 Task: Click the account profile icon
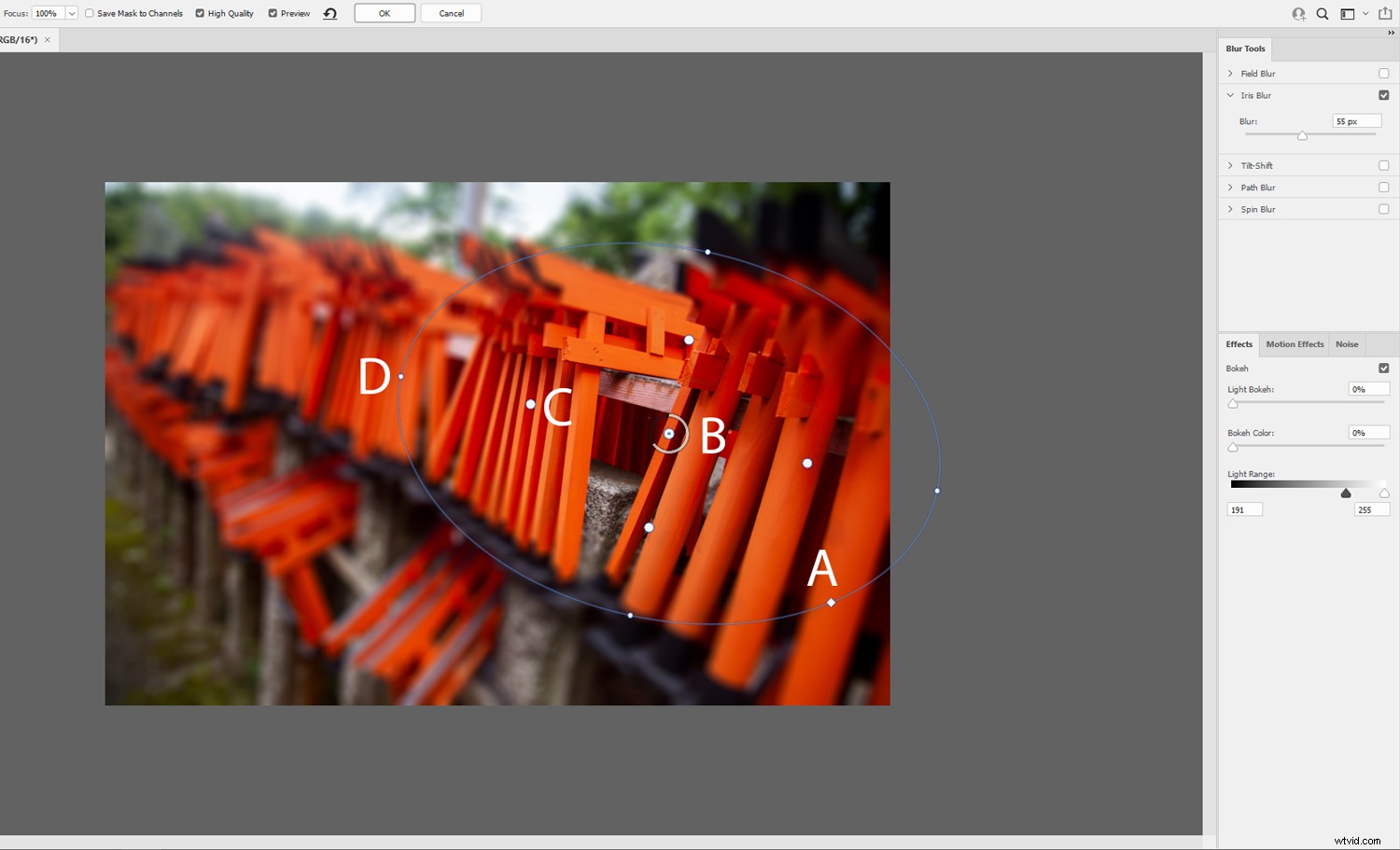(x=1298, y=13)
